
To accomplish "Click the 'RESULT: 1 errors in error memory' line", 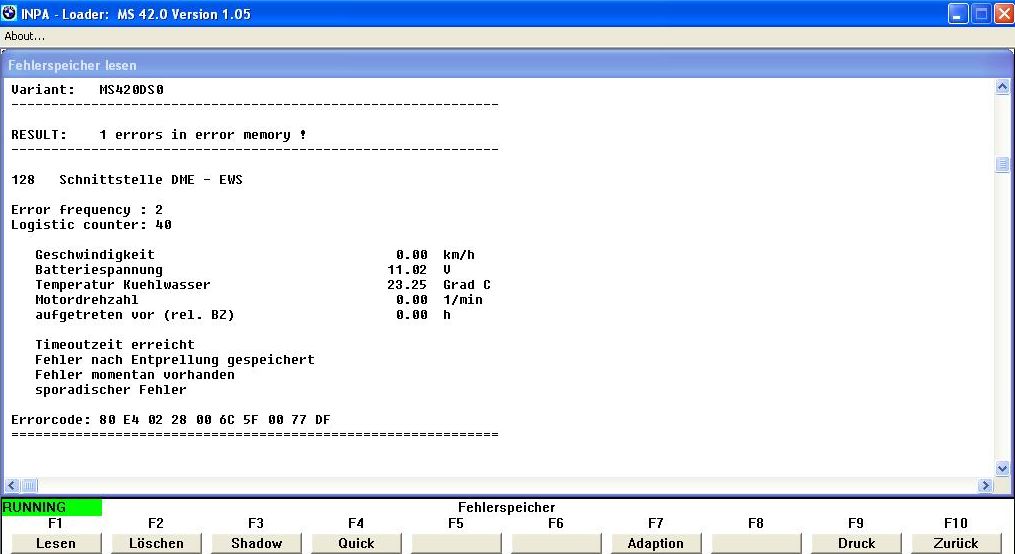I will tap(159, 135).
